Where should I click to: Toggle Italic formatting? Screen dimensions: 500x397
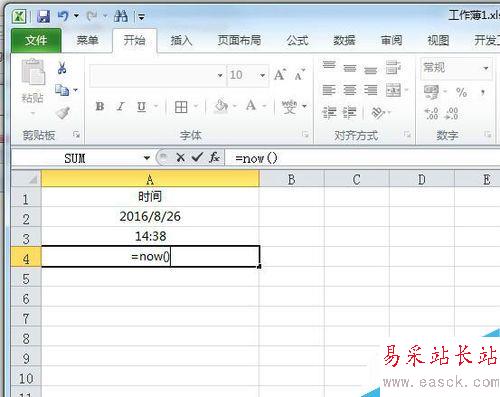tap(120, 107)
